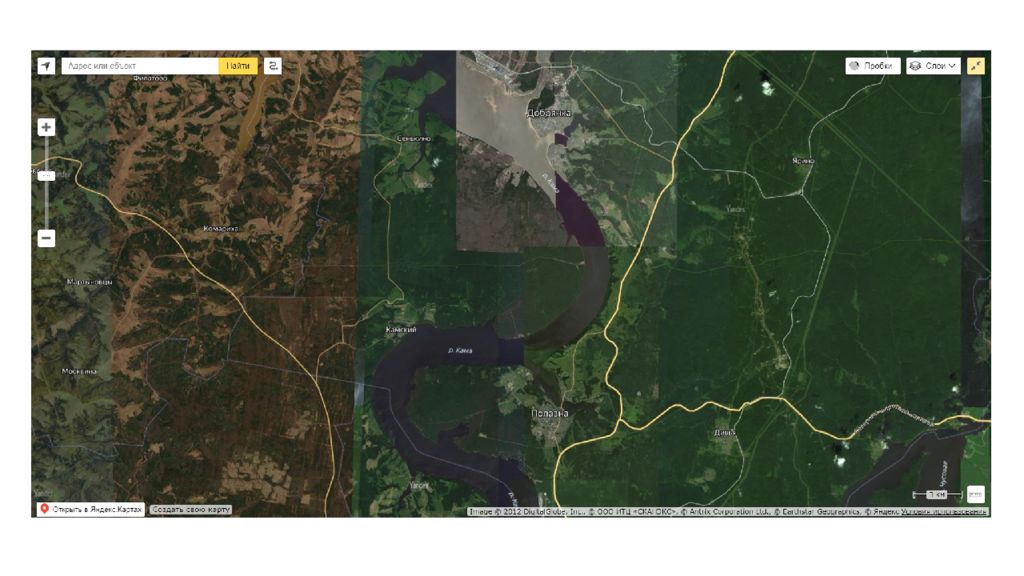
Task: Focus the Адрес или объект search field
Action: pyautogui.click(x=140, y=66)
